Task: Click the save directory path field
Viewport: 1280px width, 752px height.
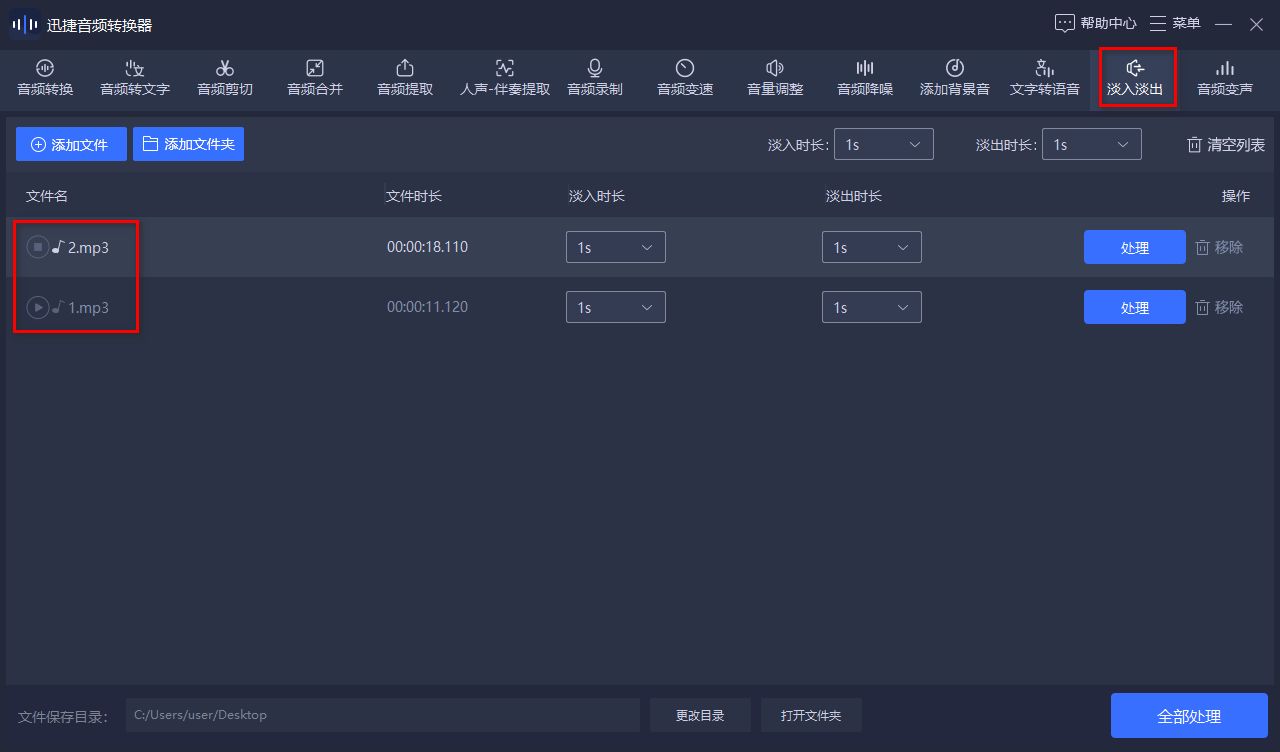Action: pyautogui.click(x=383, y=715)
